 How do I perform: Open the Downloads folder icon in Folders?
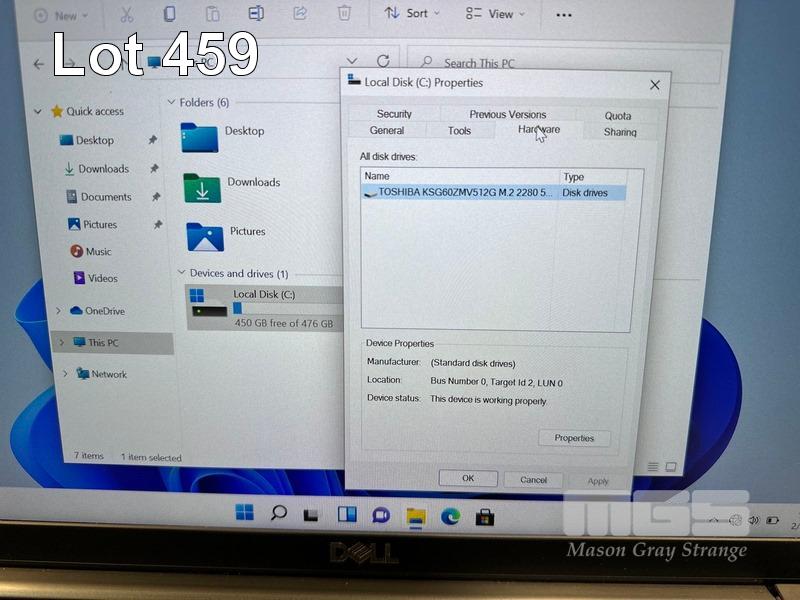click(201, 187)
